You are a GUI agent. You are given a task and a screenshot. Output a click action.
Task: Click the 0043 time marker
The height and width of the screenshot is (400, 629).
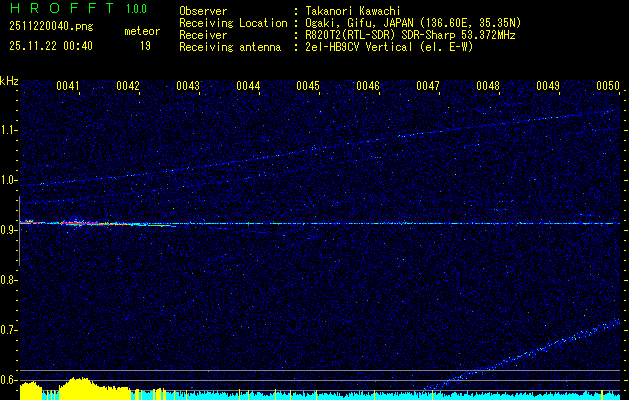[188, 86]
